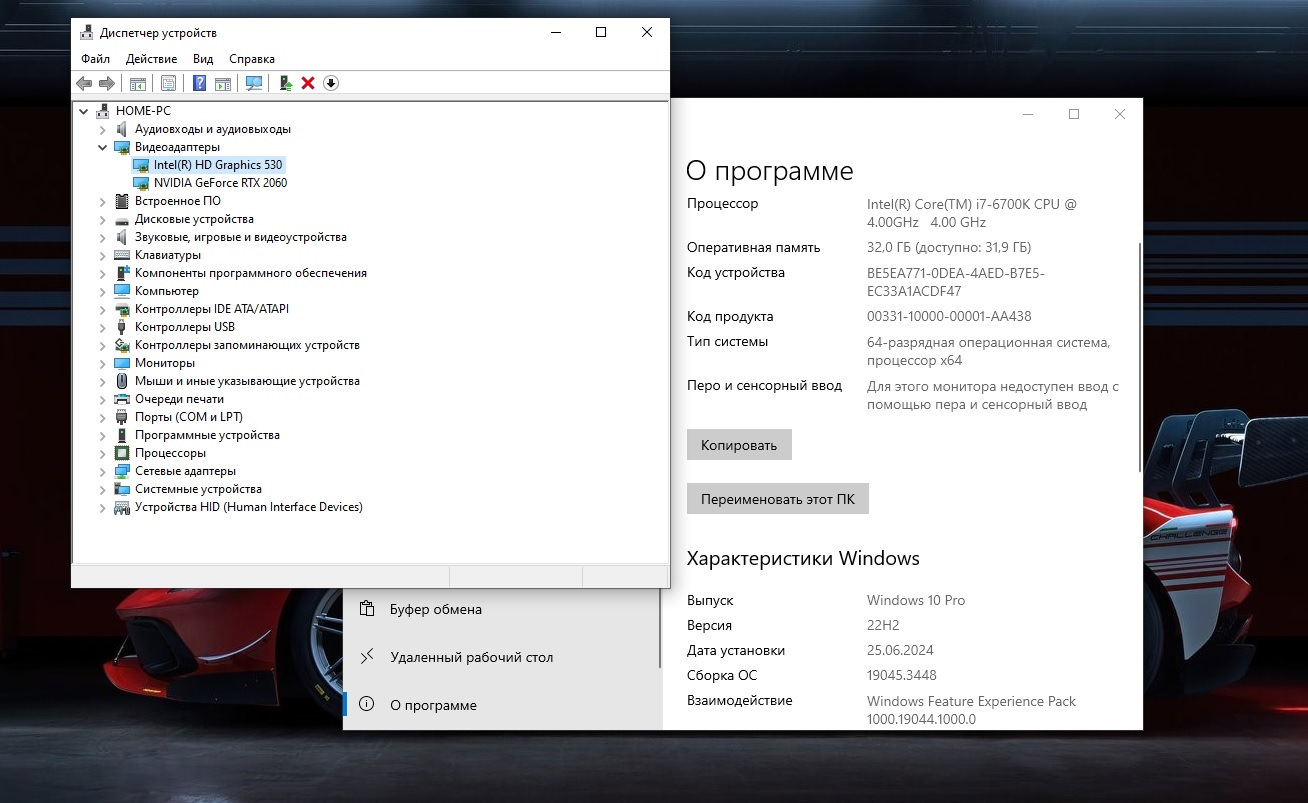Open the Действие menu
This screenshot has height=803, width=1308.
(151, 59)
